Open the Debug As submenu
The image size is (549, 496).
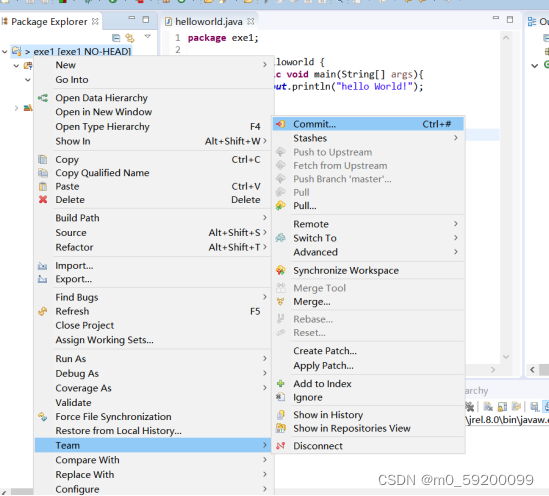pyautogui.click(x=153, y=373)
